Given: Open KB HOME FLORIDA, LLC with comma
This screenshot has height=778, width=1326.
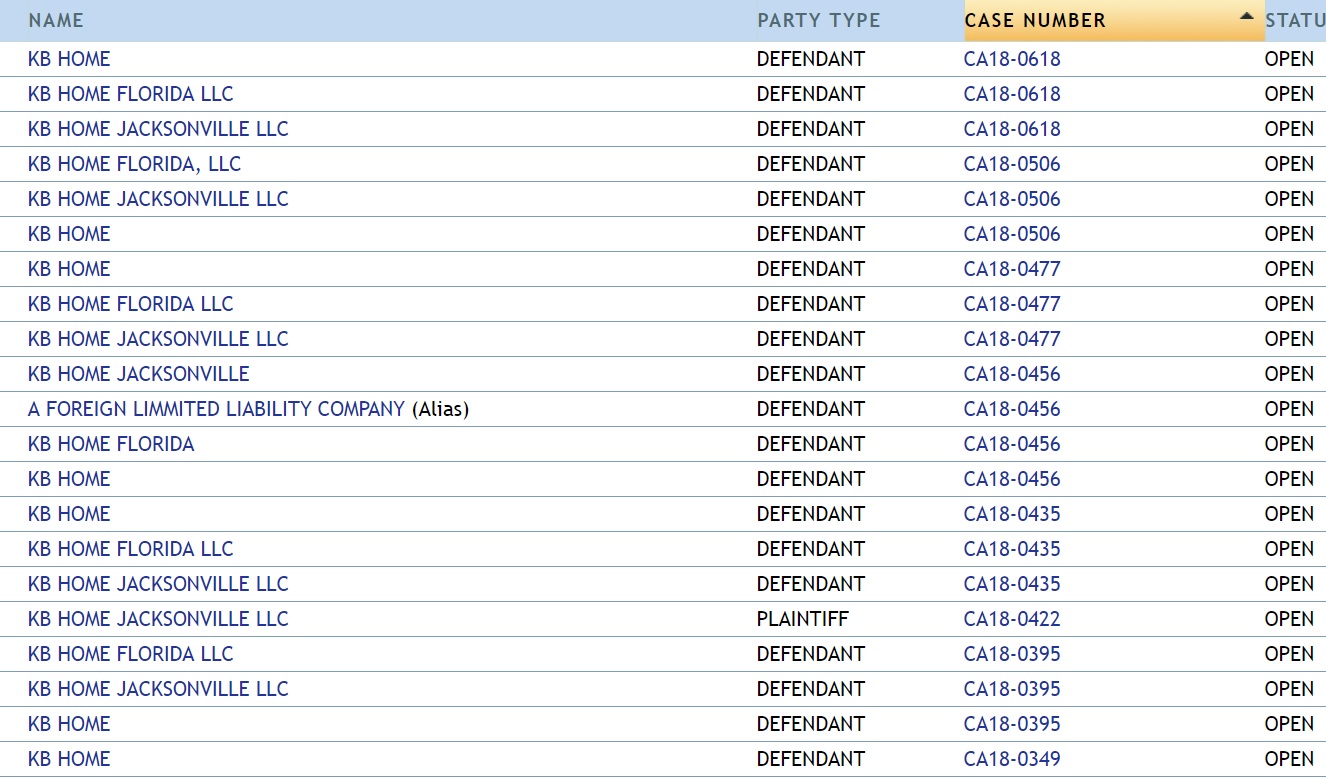Looking at the screenshot, I should coord(134,164).
